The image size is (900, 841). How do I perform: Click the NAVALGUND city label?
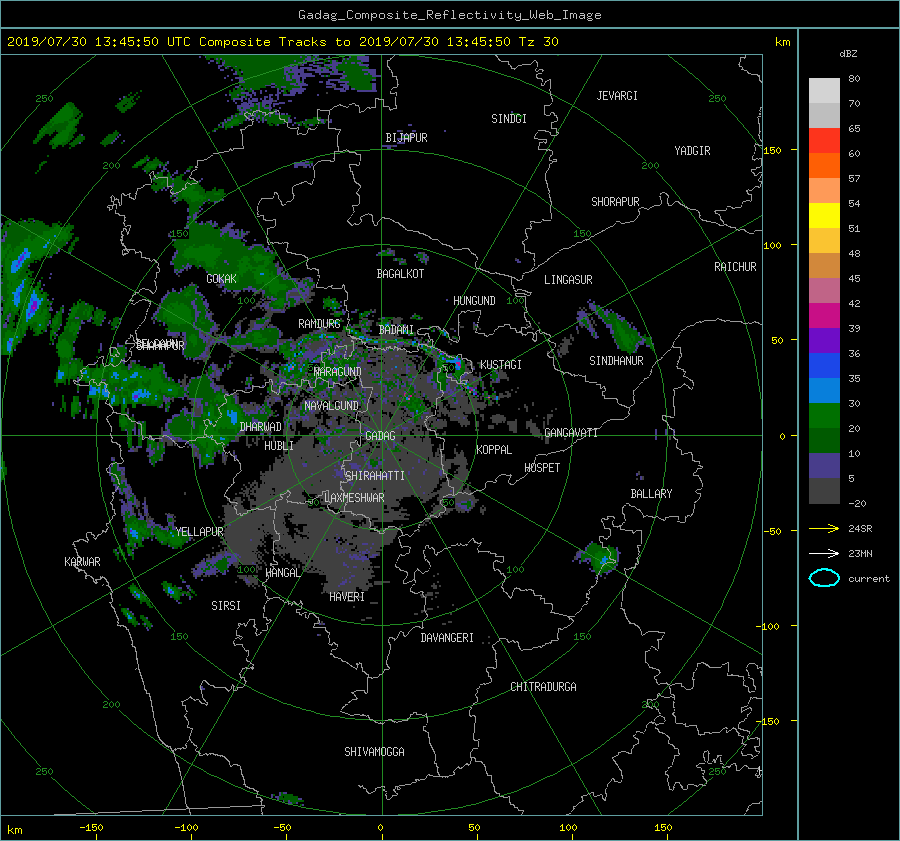(331, 406)
